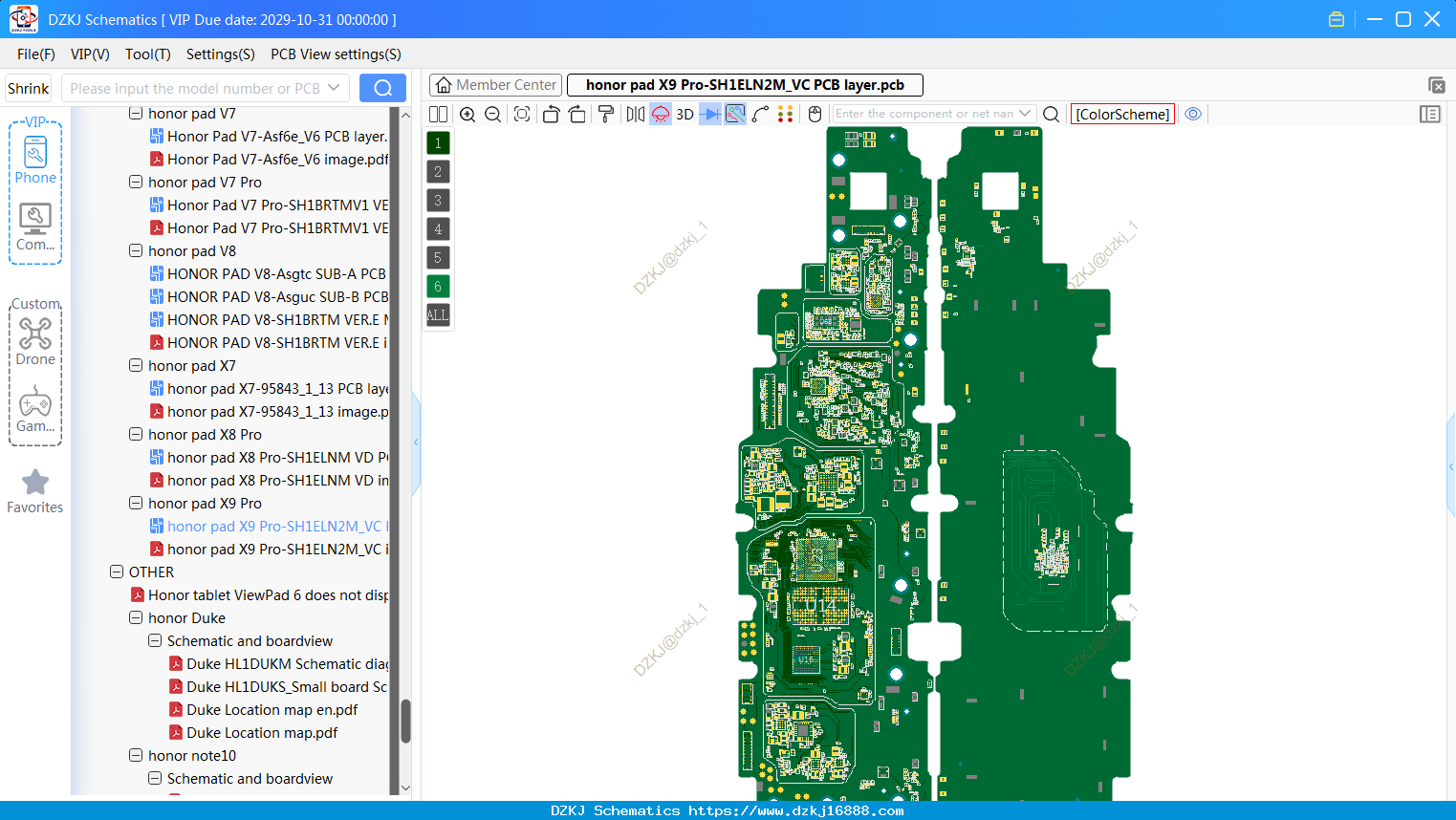The image size is (1456, 820).
Task: Click the tab windows icon at top right
Action: (1436, 85)
